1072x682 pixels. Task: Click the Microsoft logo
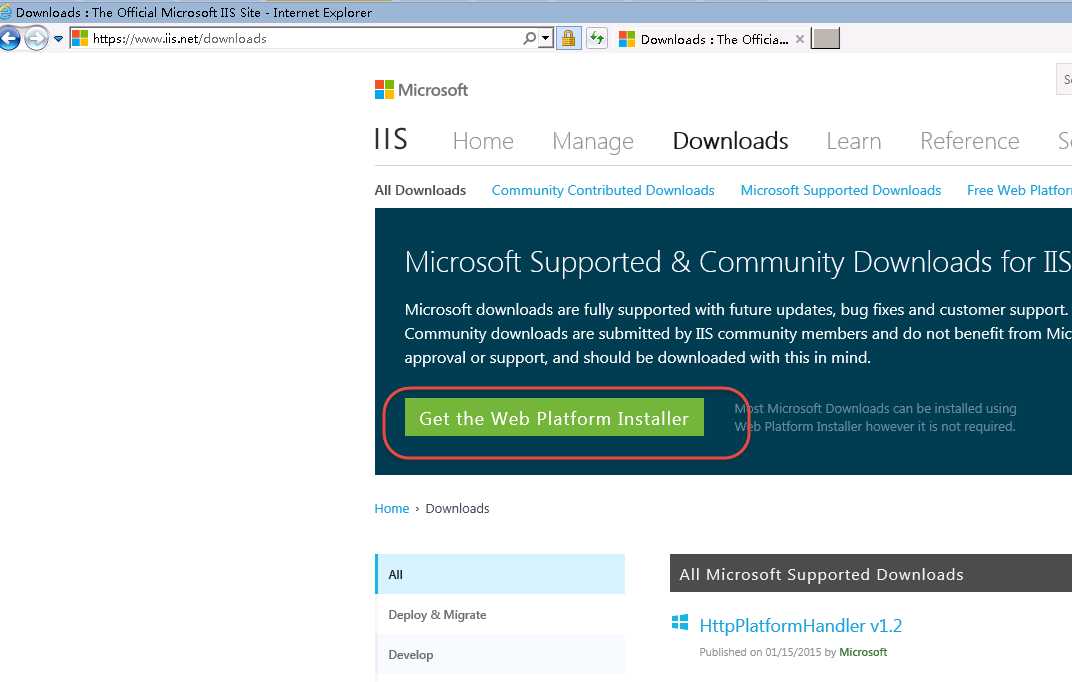(421, 90)
